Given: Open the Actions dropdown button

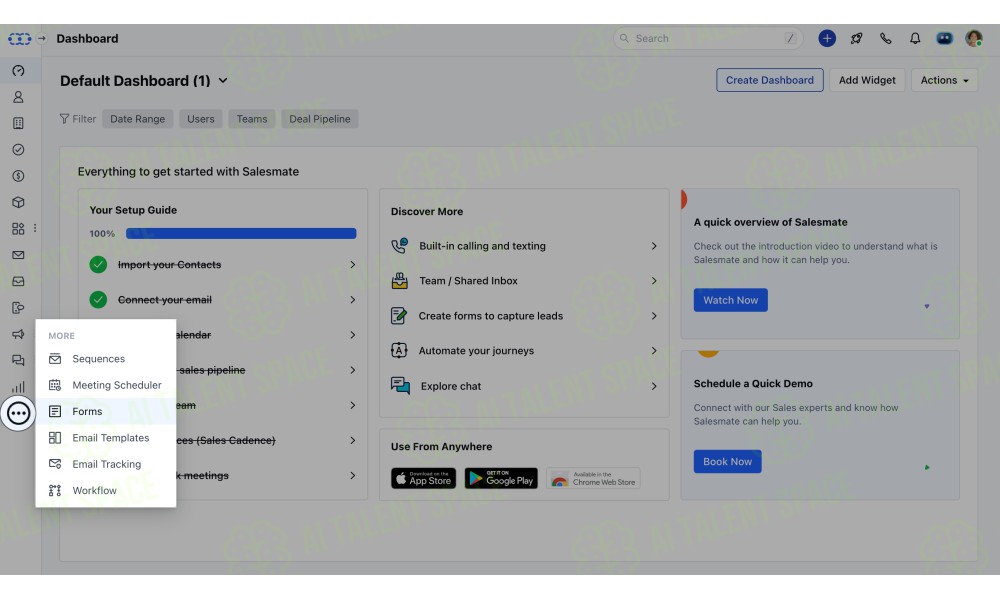Looking at the screenshot, I should coord(944,80).
